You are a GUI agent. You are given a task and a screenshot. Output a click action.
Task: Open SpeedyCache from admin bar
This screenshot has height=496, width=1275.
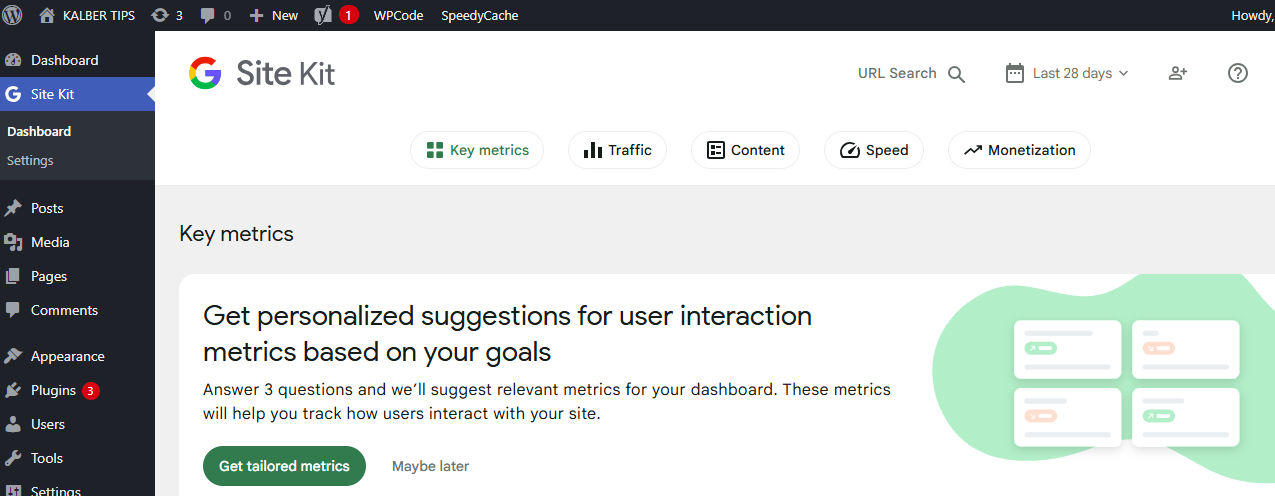tap(479, 15)
